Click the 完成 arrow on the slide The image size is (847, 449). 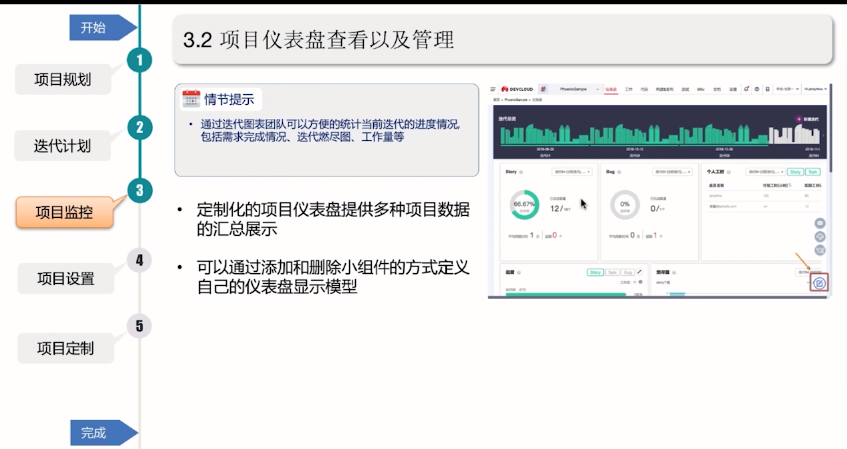pyautogui.click(x=103, y=433)
